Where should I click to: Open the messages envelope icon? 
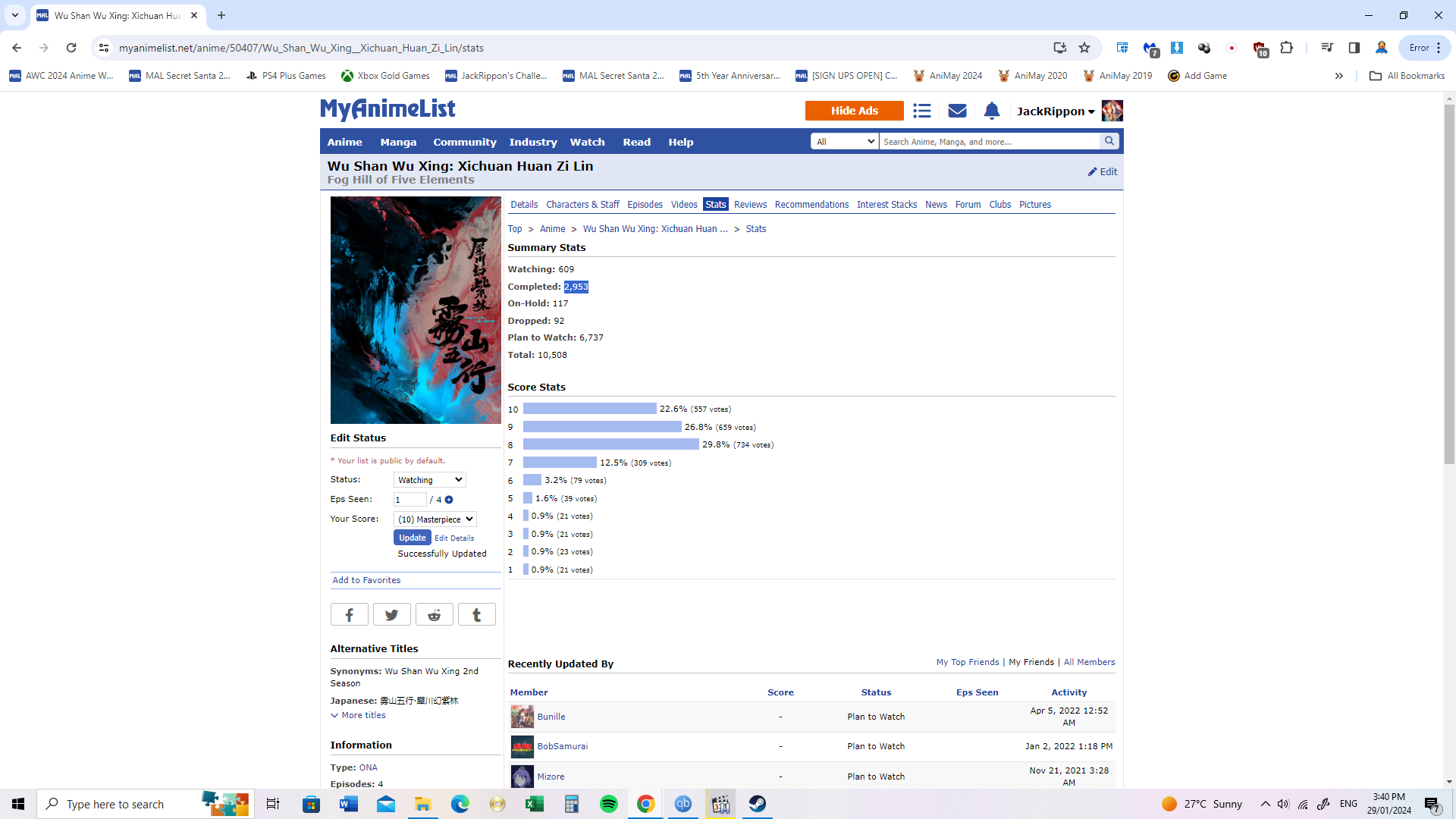click(957, 111)
